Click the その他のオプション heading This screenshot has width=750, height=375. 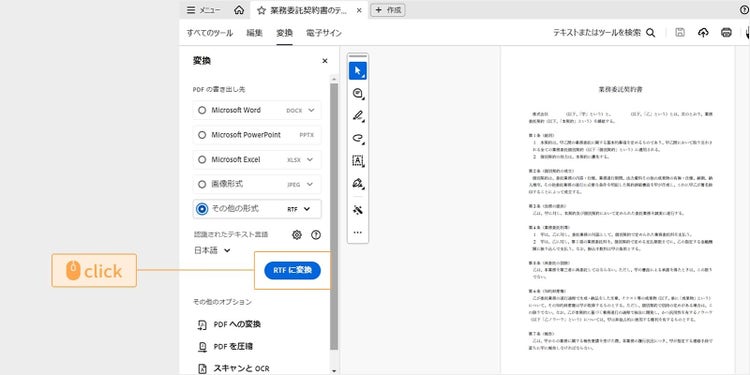(x=222, y=302)
